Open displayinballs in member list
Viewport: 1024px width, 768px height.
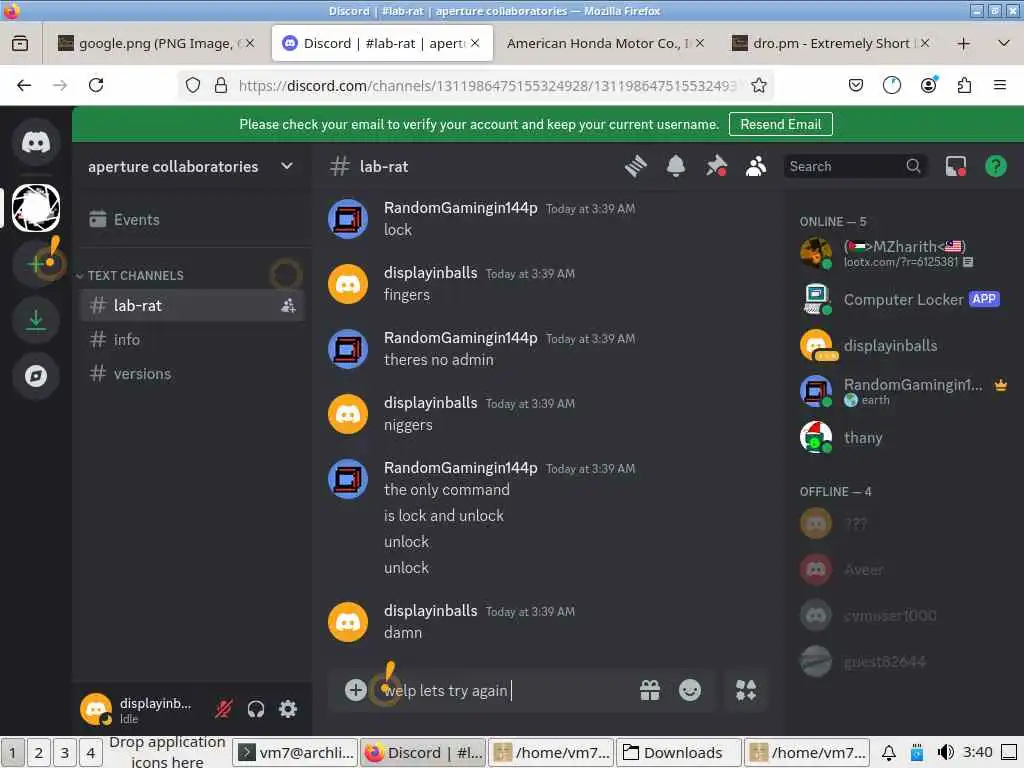point(904,345)
